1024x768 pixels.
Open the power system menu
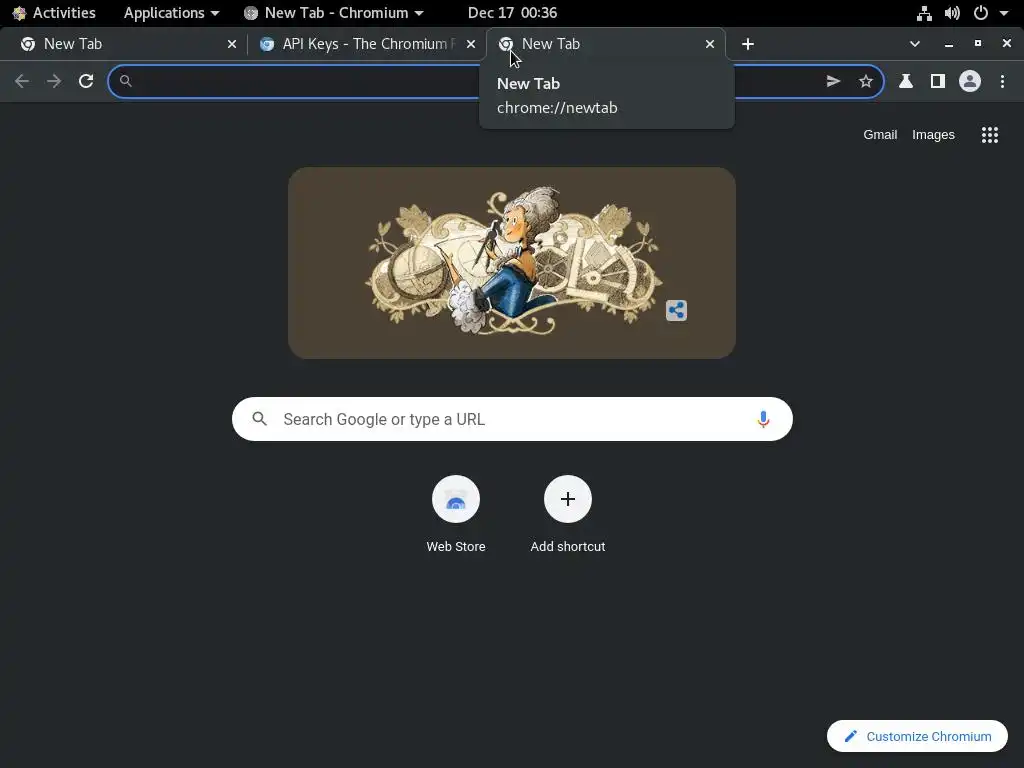(981, 13)
